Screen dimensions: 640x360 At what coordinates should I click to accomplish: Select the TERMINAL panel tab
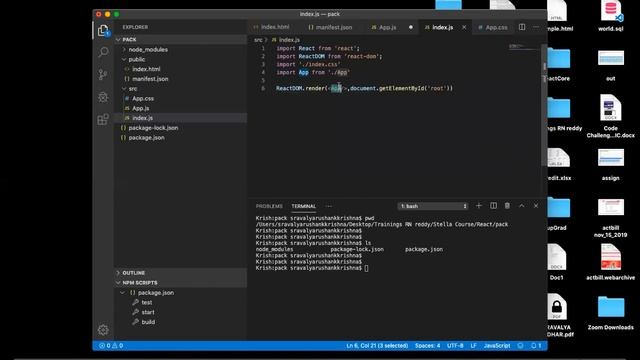click(304, 206)
